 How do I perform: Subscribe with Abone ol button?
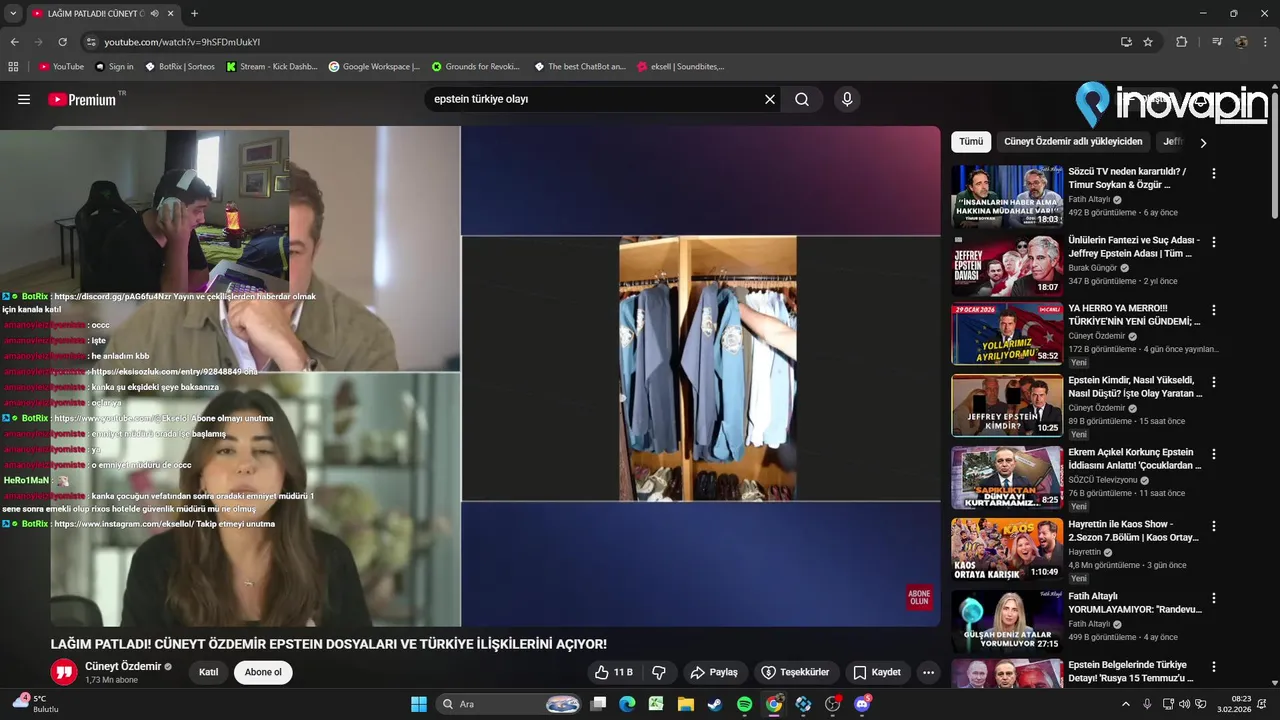tap(263, 672)
